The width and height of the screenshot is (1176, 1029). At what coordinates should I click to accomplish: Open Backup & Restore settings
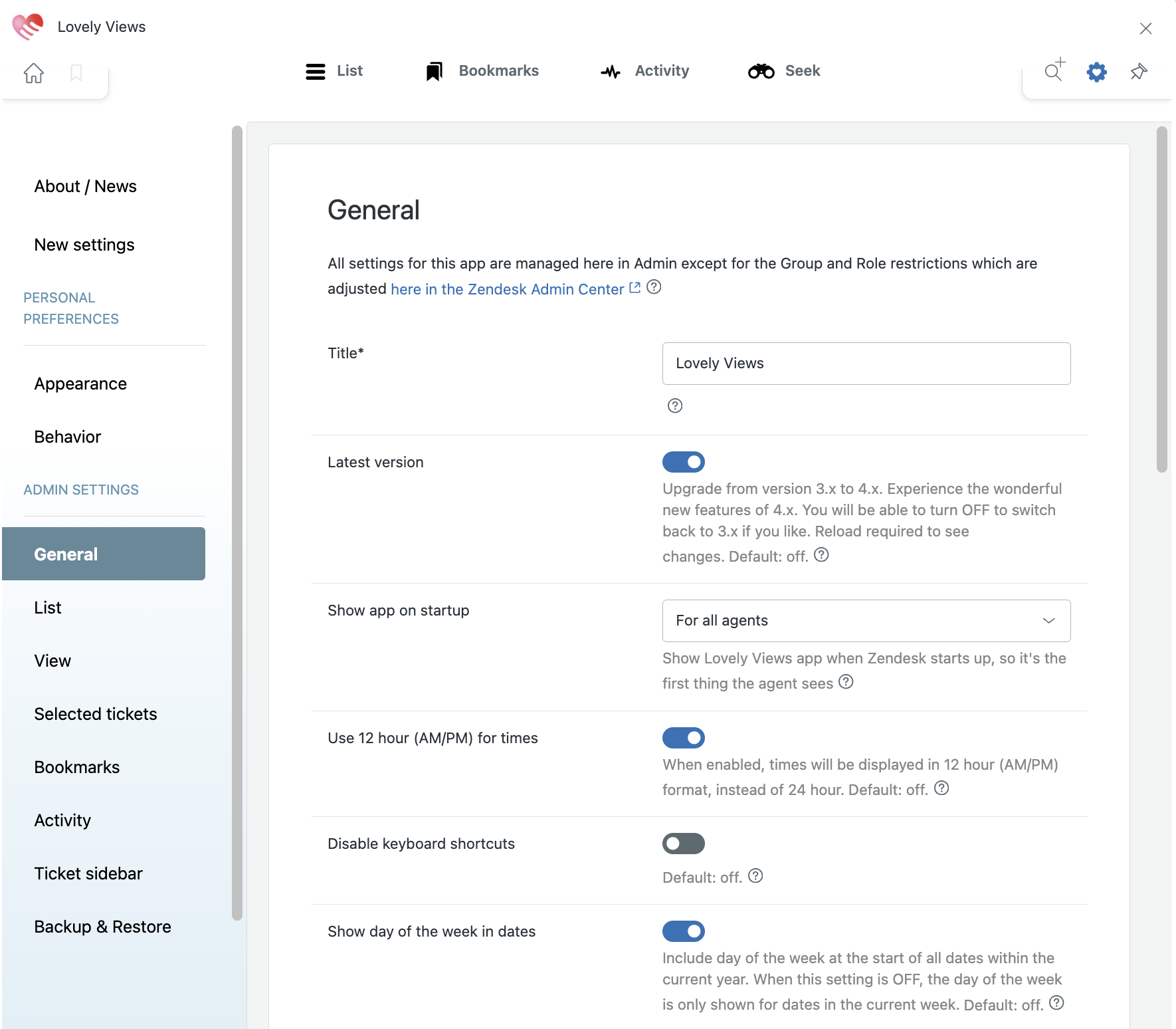pos(103,927)
